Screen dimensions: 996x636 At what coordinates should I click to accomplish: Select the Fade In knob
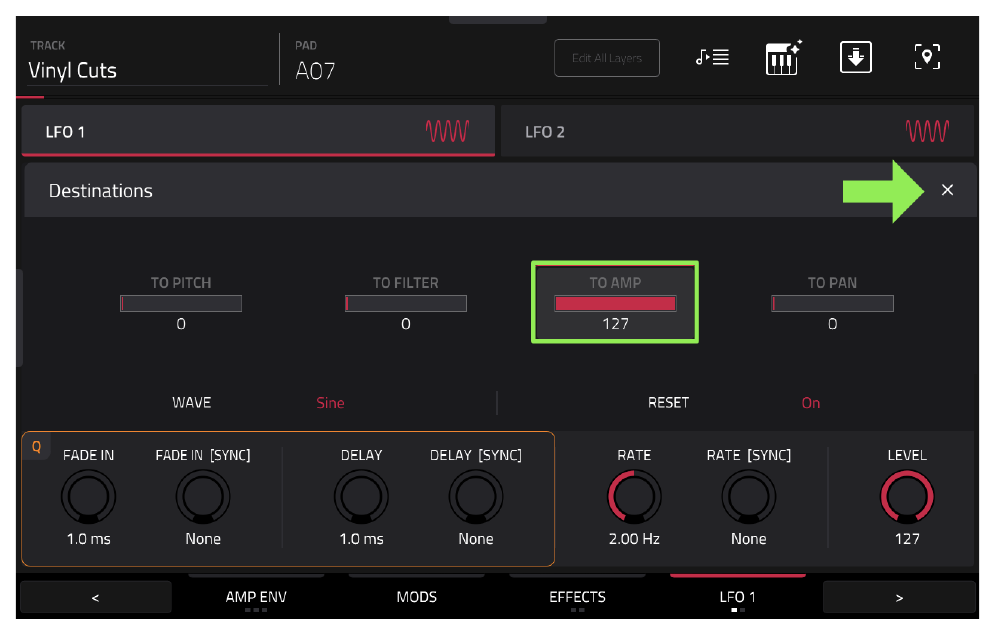tap(88, 497)
